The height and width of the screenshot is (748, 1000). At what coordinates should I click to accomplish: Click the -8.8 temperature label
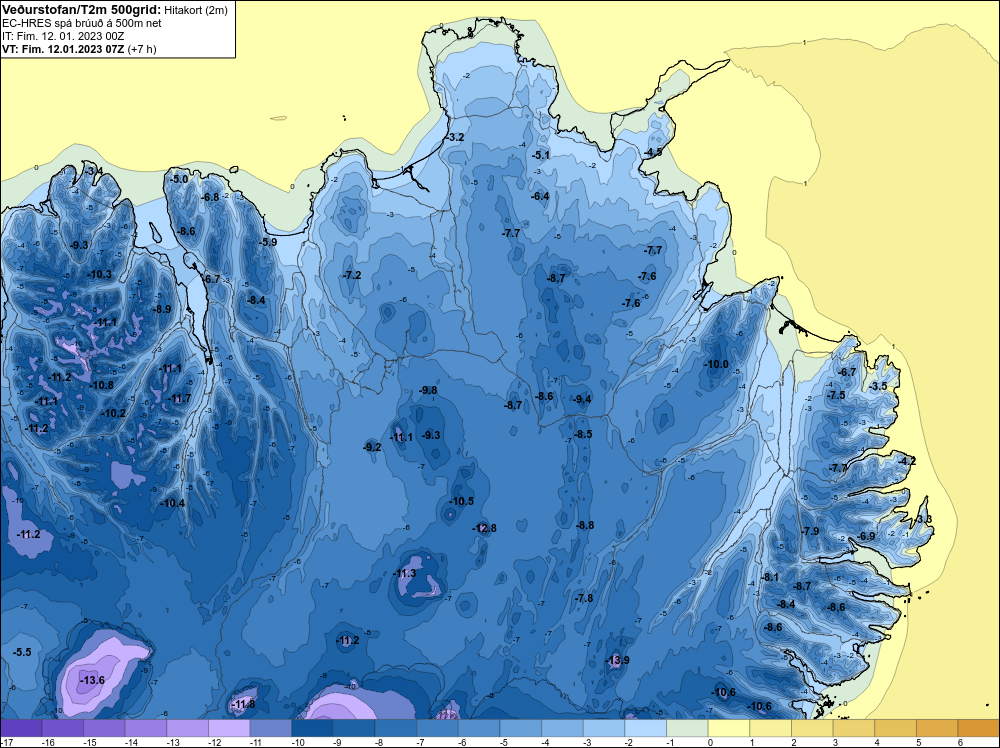point(585,525)
